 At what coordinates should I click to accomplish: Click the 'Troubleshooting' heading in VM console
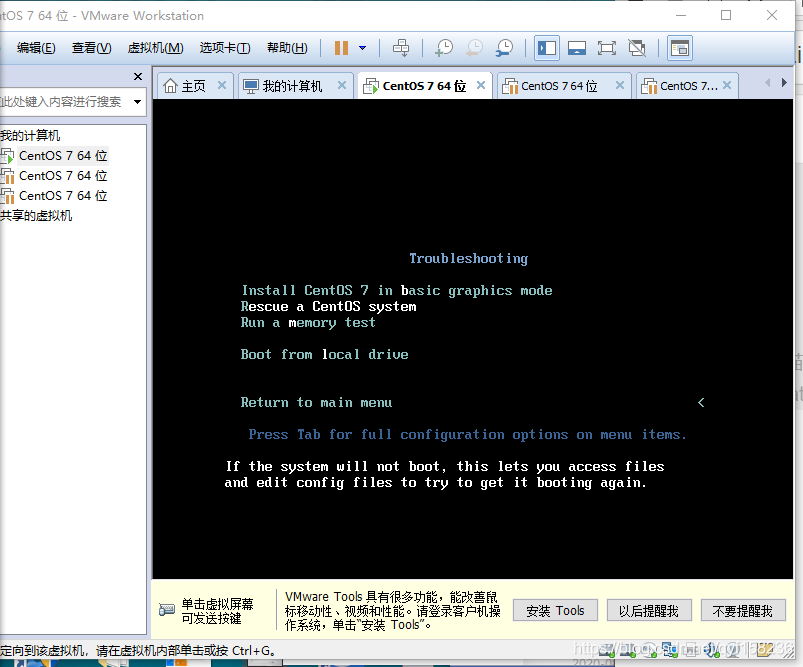[469, 258]
